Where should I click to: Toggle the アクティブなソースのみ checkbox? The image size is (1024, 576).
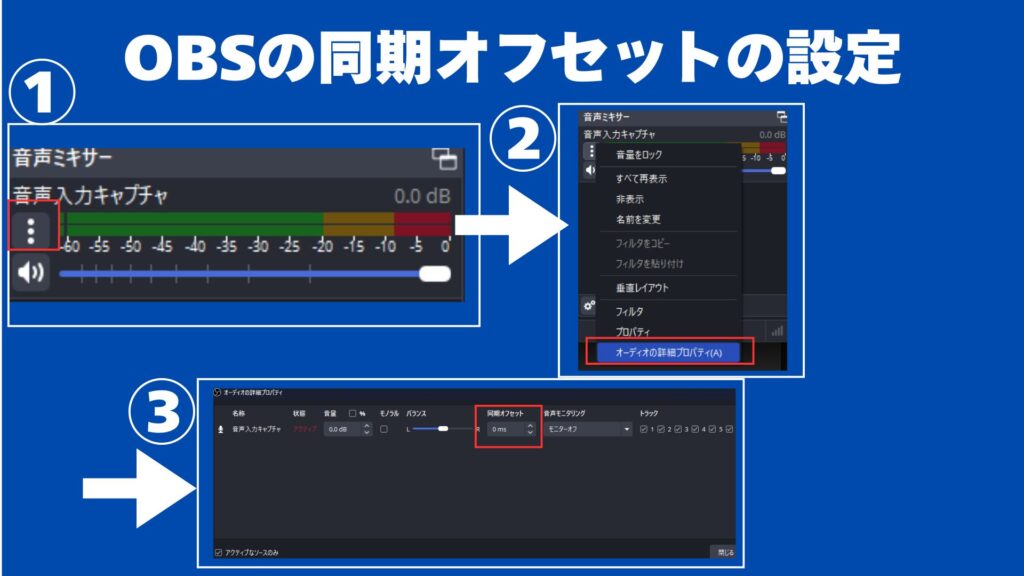pyautogui.click(x=220, y=551)
